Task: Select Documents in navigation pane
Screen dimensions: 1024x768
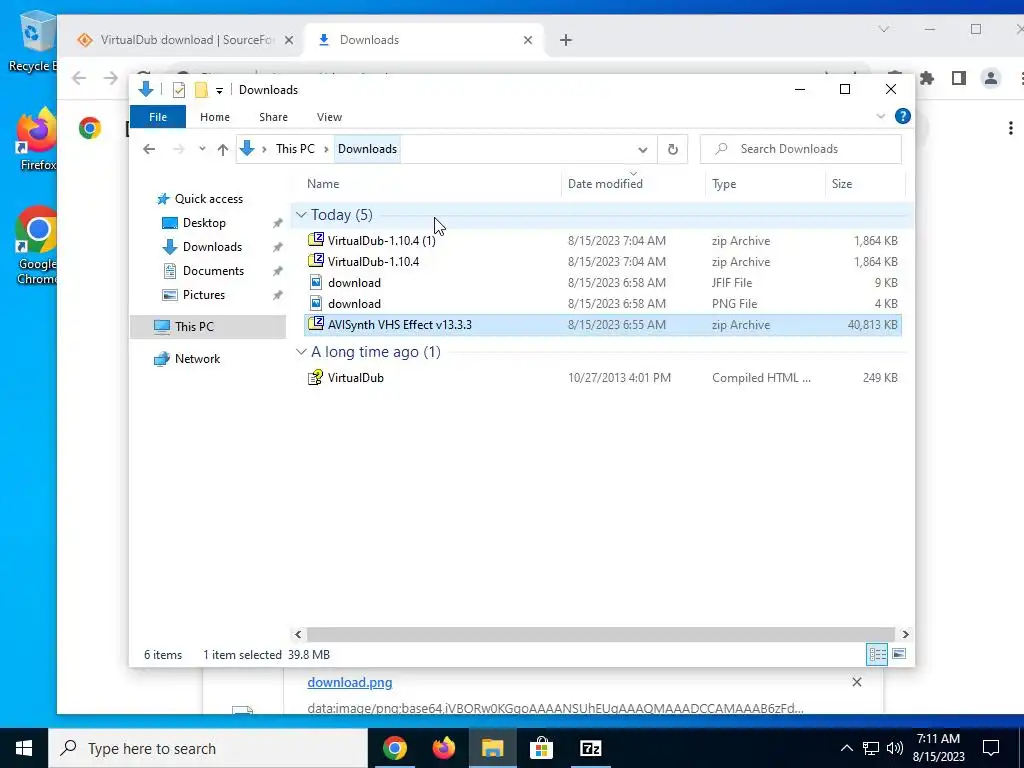Action: [213, 271]
